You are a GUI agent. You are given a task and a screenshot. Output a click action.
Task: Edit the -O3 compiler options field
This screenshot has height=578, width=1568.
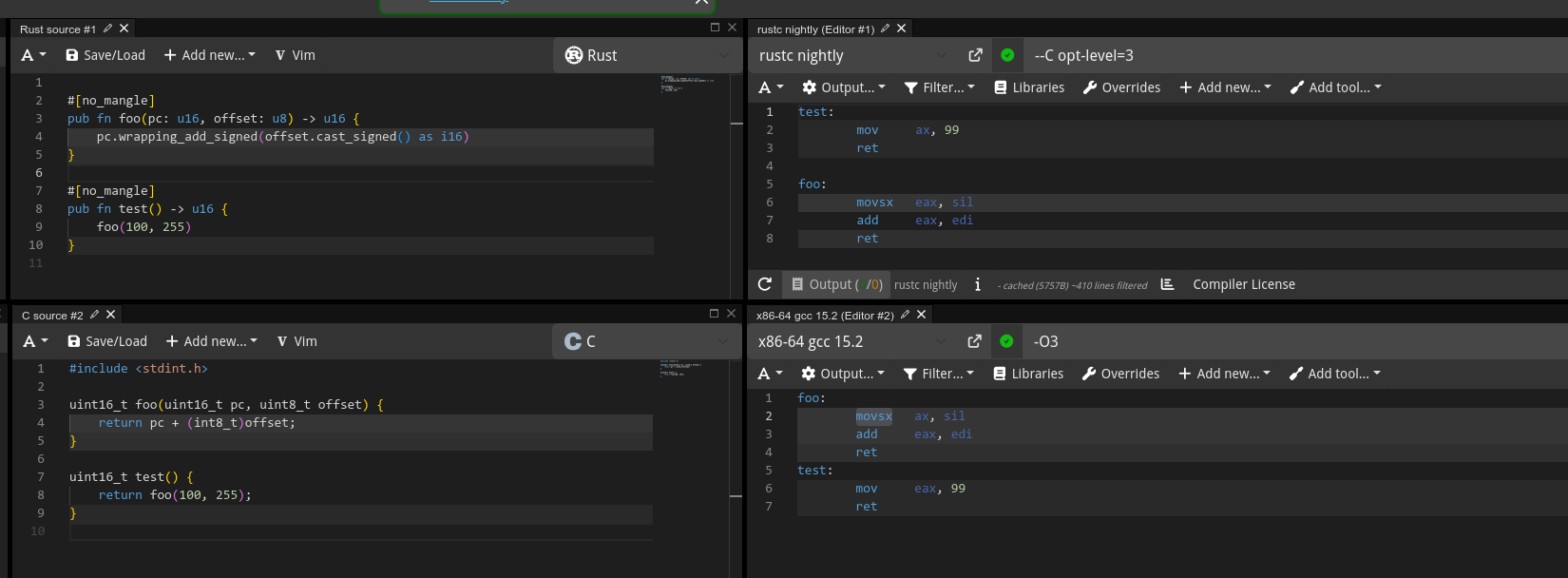tap(1295, 341)
